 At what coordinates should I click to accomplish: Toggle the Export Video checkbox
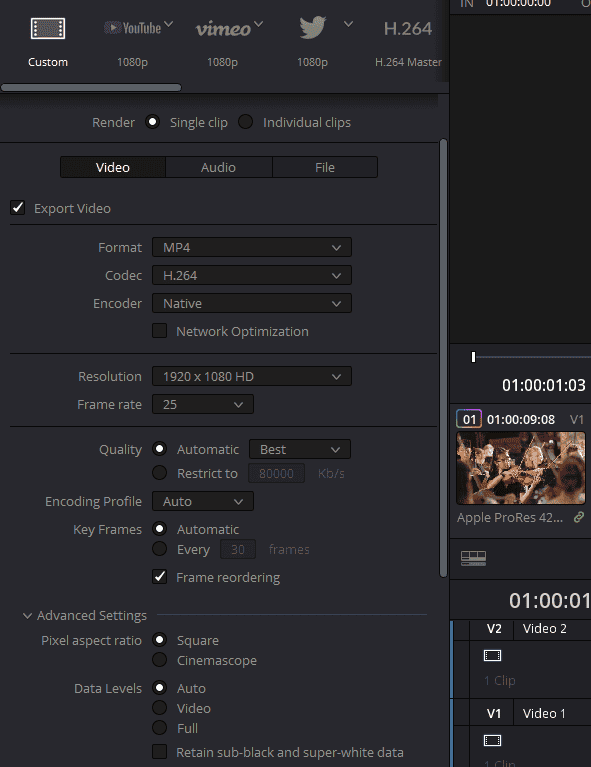(x=18, y=208)
